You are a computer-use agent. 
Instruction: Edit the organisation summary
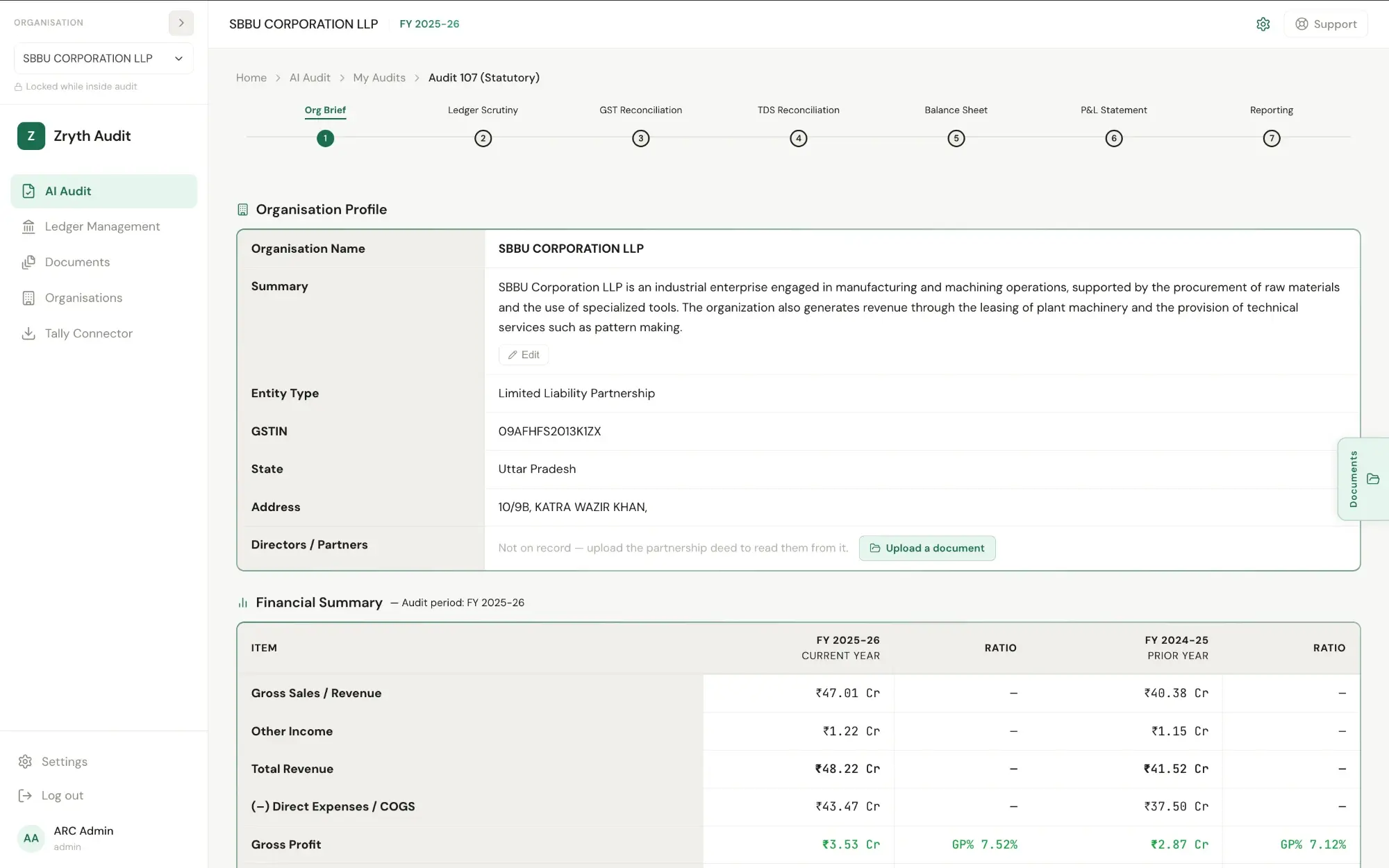pos(524,355)
